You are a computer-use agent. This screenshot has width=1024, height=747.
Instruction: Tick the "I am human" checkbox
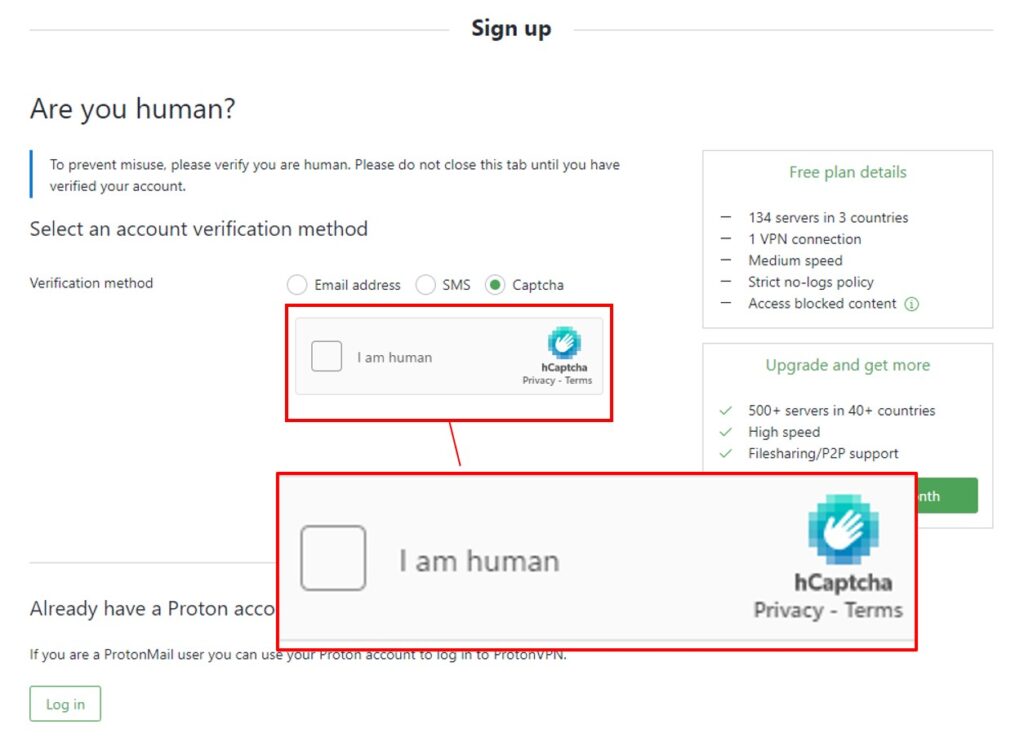(326, 356)
